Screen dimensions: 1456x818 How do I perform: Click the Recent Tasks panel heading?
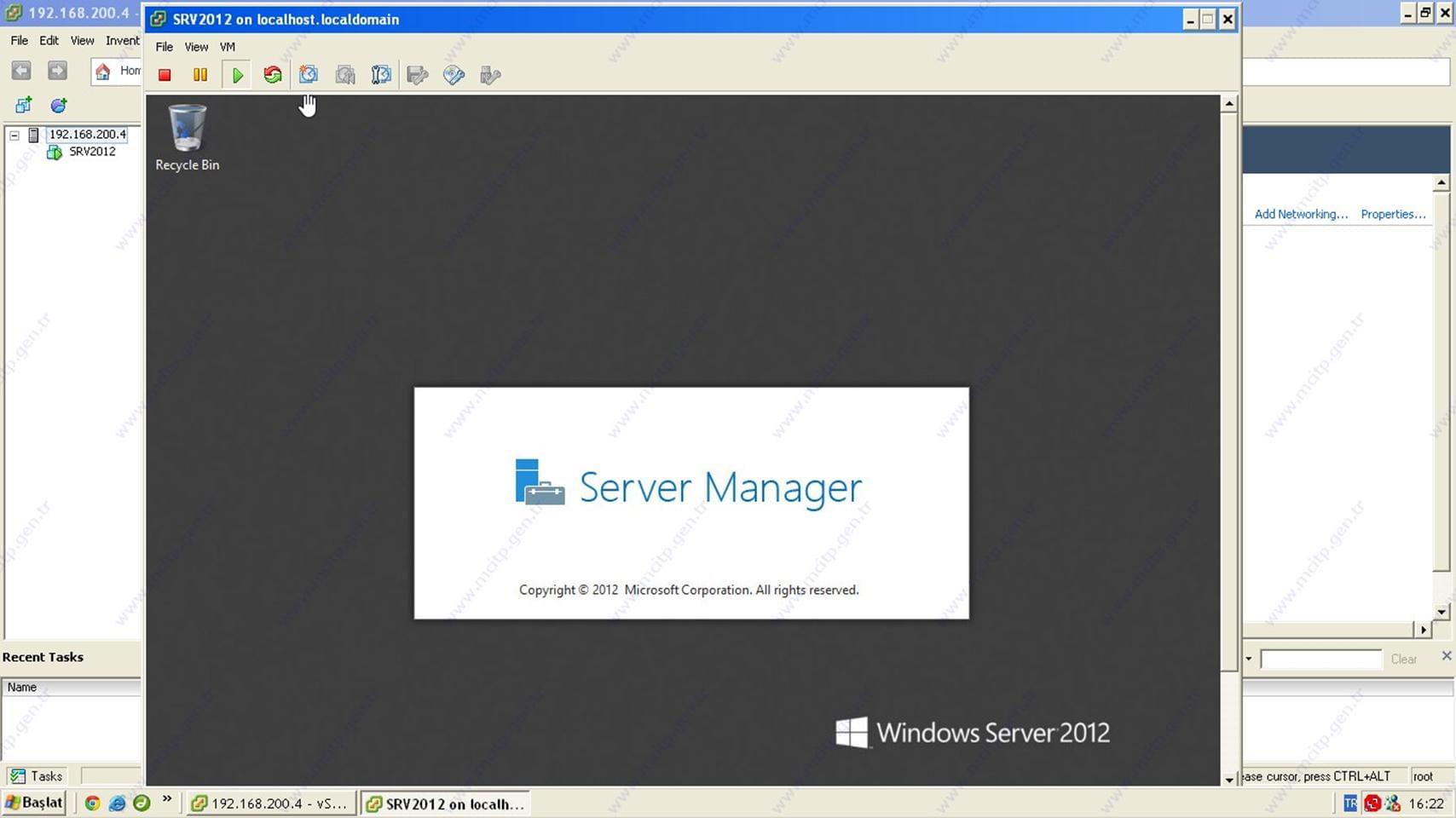pos(43,657)
